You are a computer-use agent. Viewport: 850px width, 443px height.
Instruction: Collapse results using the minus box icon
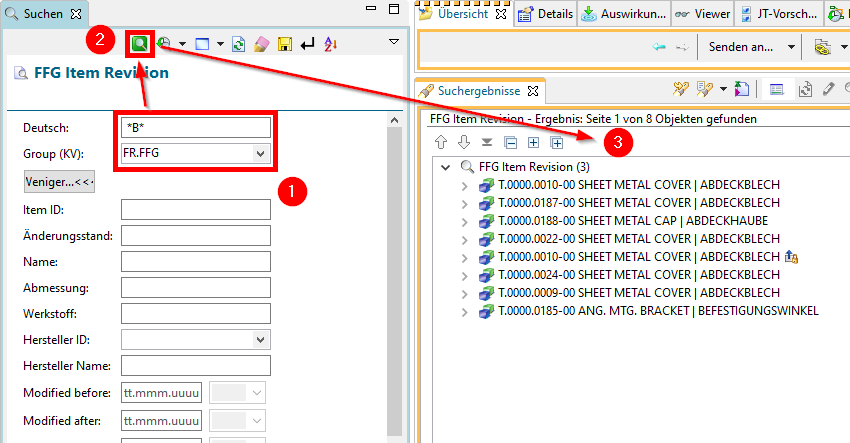coord(509,142)
